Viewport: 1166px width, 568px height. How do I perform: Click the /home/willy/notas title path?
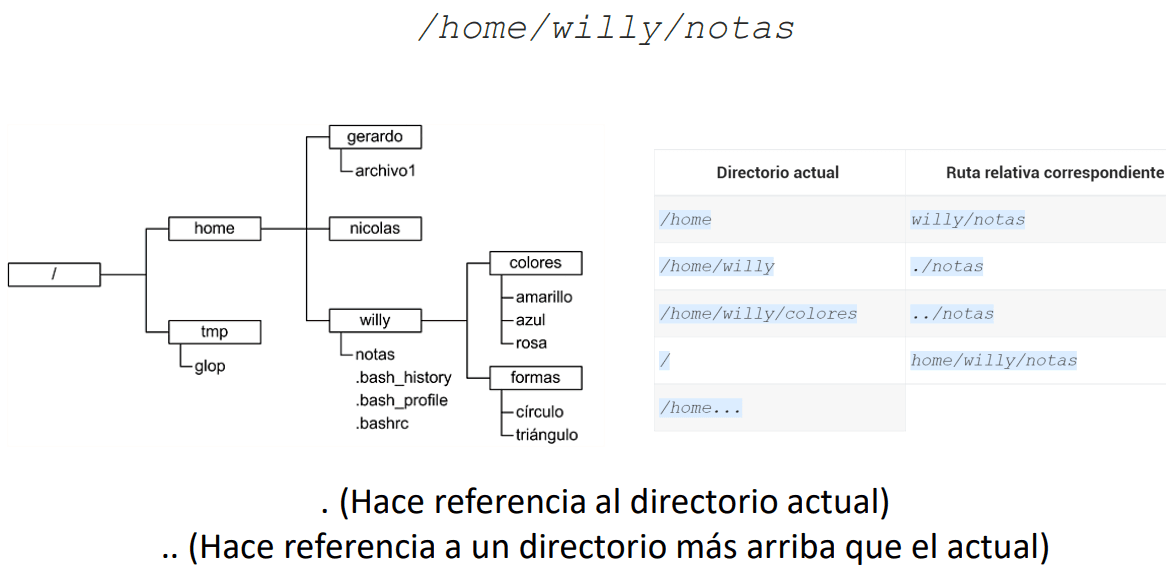click(x=606, y=29)
